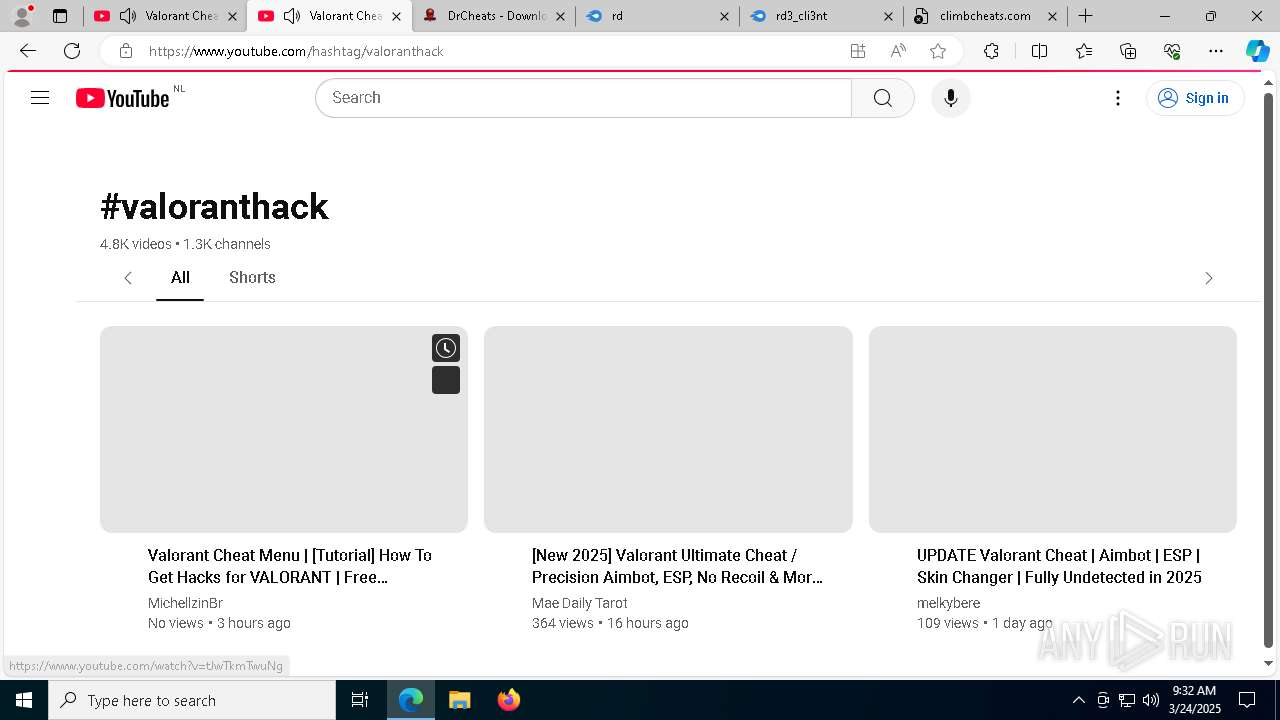Click the taskbar search box

pos(192,700)
